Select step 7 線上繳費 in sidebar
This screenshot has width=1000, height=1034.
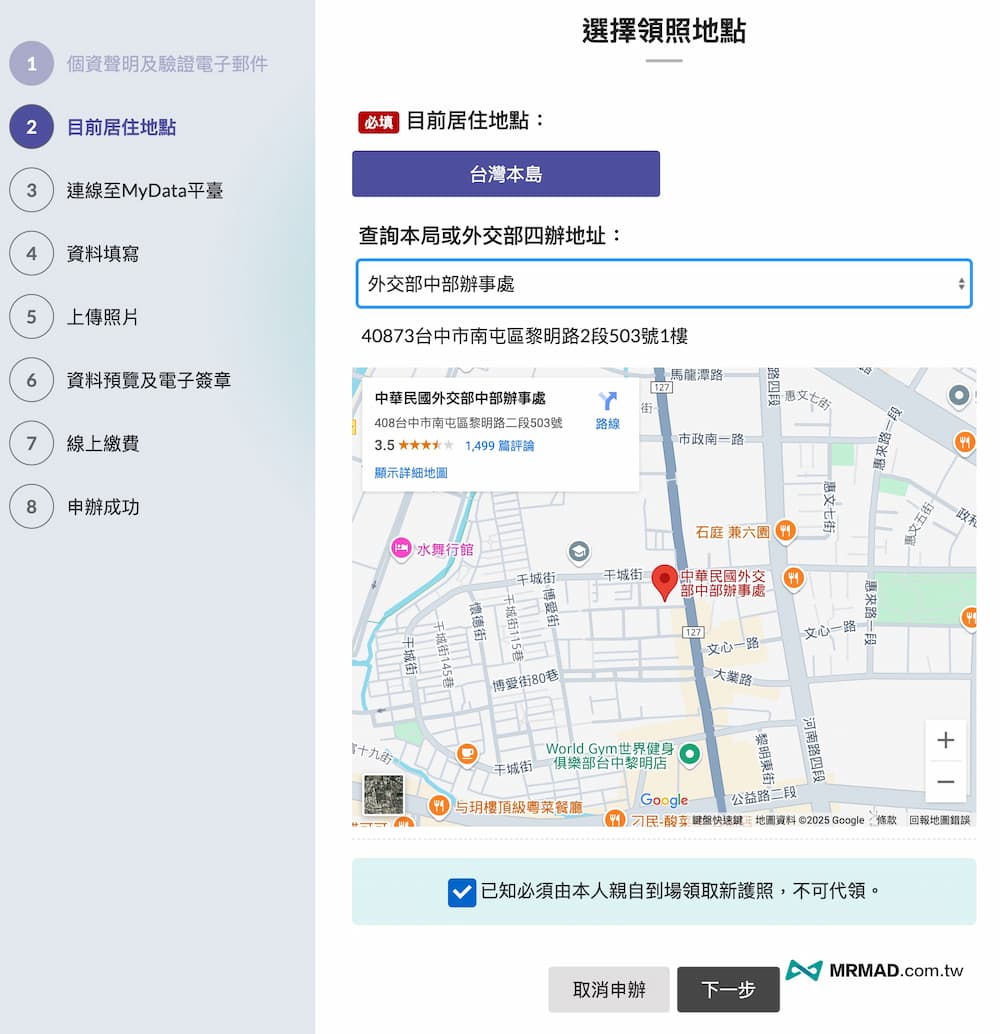tap(102, 443)
